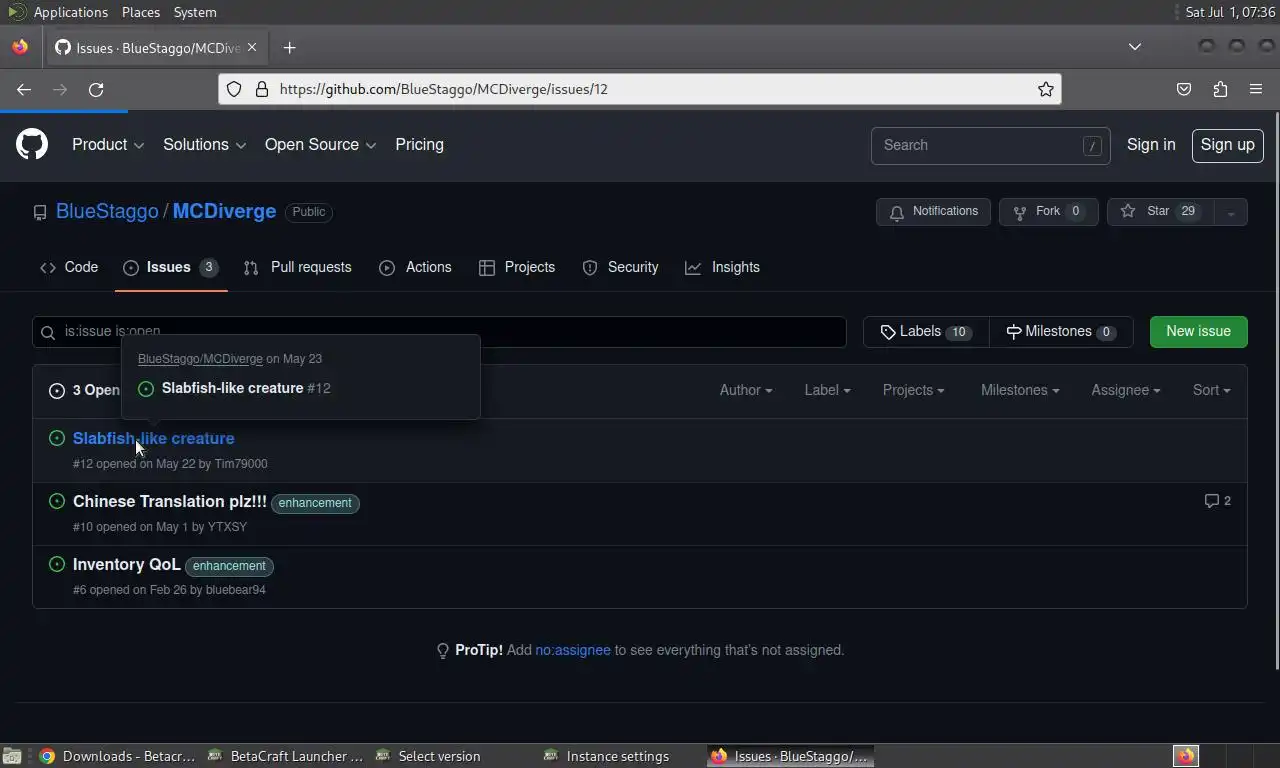This screenshot has height=768, width=1280.
Task: Click the GitHub Search input field
Action: tap(990, 145)
